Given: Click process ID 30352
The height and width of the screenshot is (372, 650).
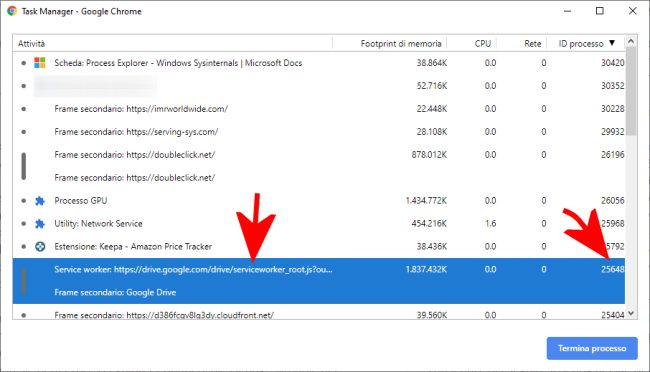Looking at the screenshot, I should (x=613, y=86).
